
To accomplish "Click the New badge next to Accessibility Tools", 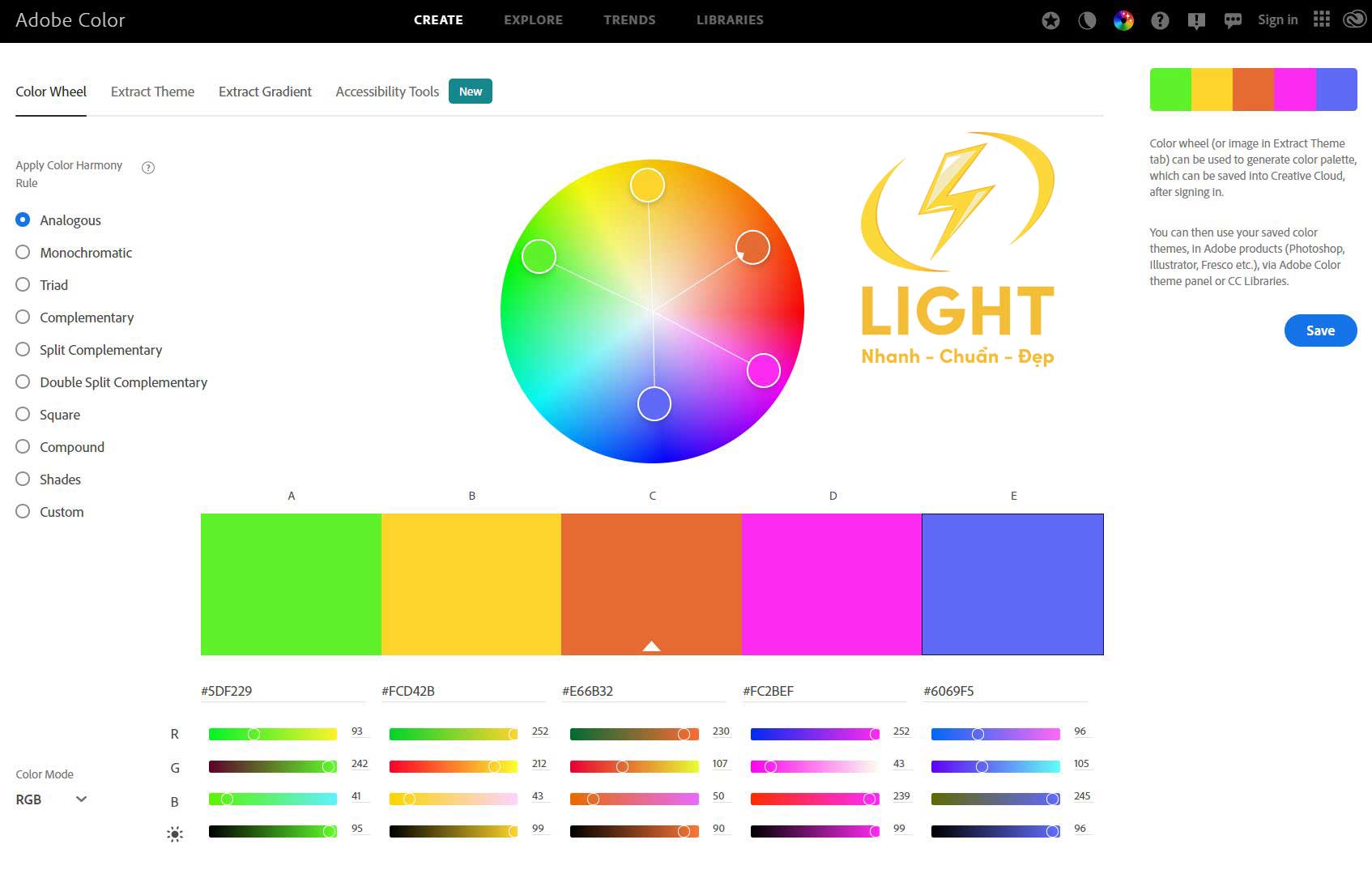I will point(471,92).
